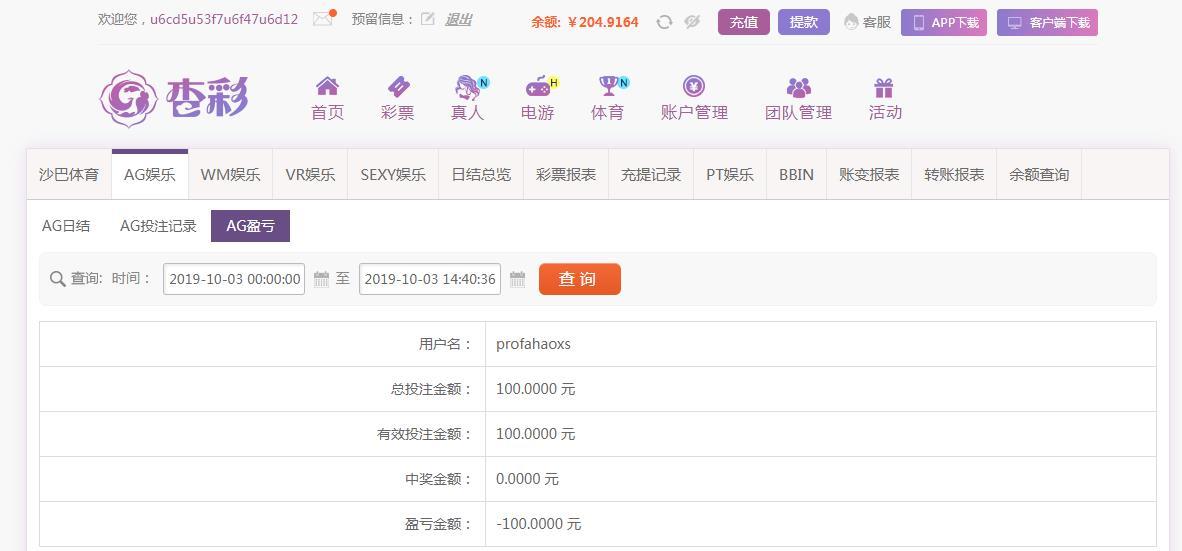Select the AG盈亏 sub-tab
The width and height of the screenshot is (1182, 551).
click(250, 226)
